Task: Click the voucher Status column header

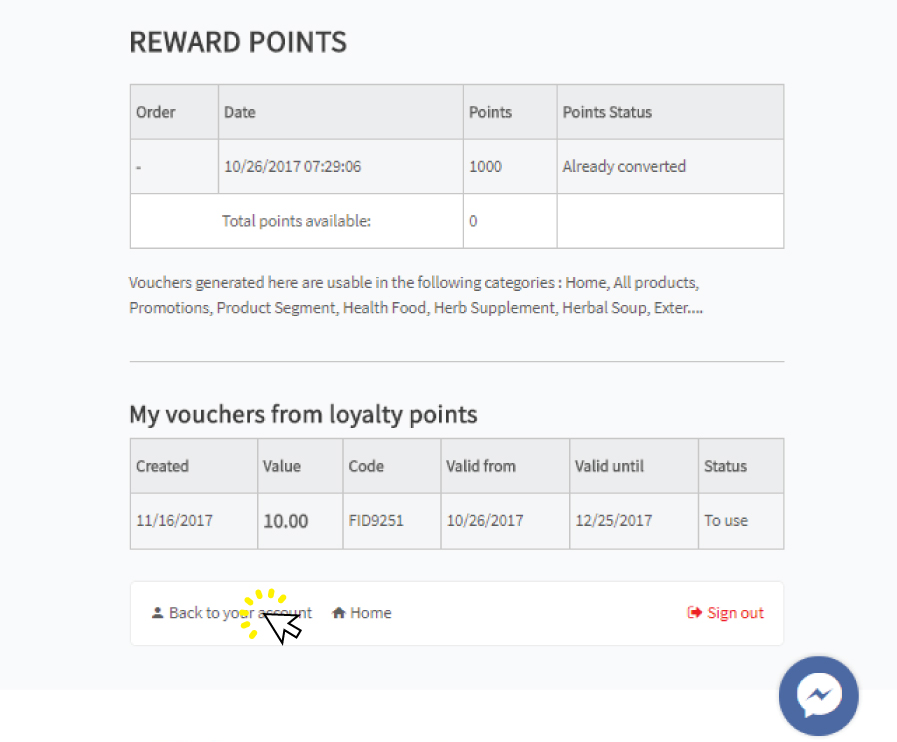Action: pos(741,466)
